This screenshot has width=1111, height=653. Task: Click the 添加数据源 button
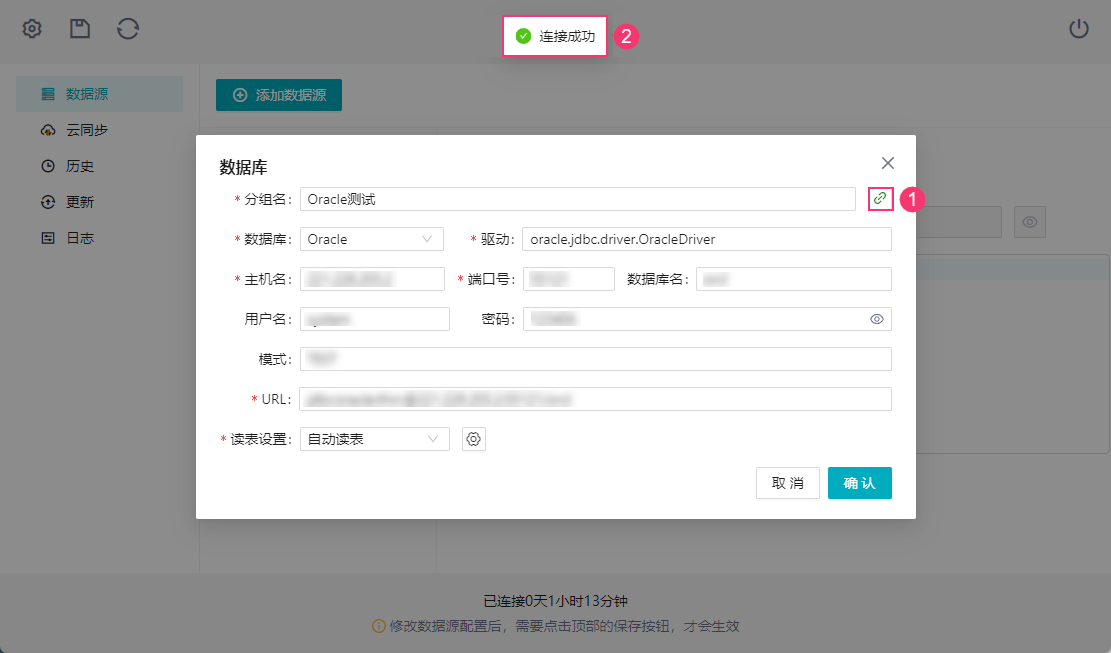pyautogui.click(x=279, y=95)
